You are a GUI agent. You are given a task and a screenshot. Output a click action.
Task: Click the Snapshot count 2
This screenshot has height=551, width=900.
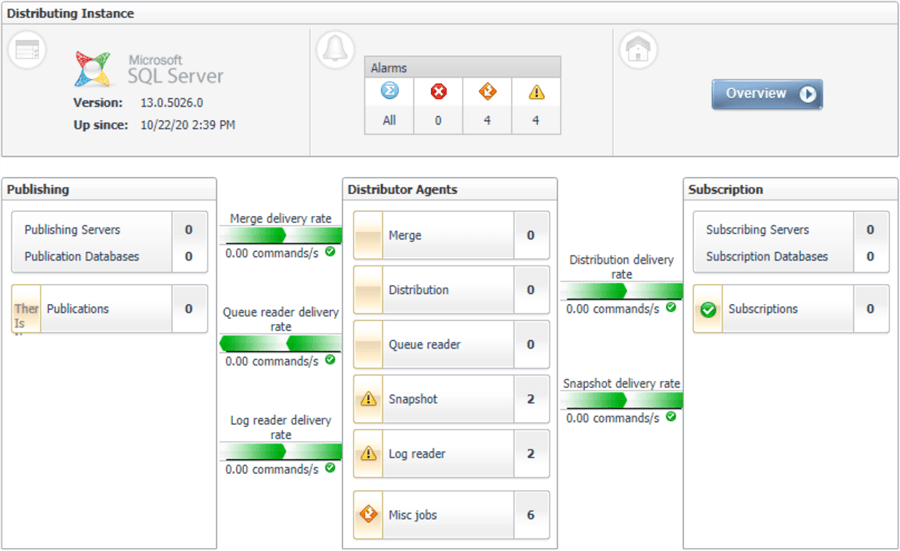click(x=531, y=399)
